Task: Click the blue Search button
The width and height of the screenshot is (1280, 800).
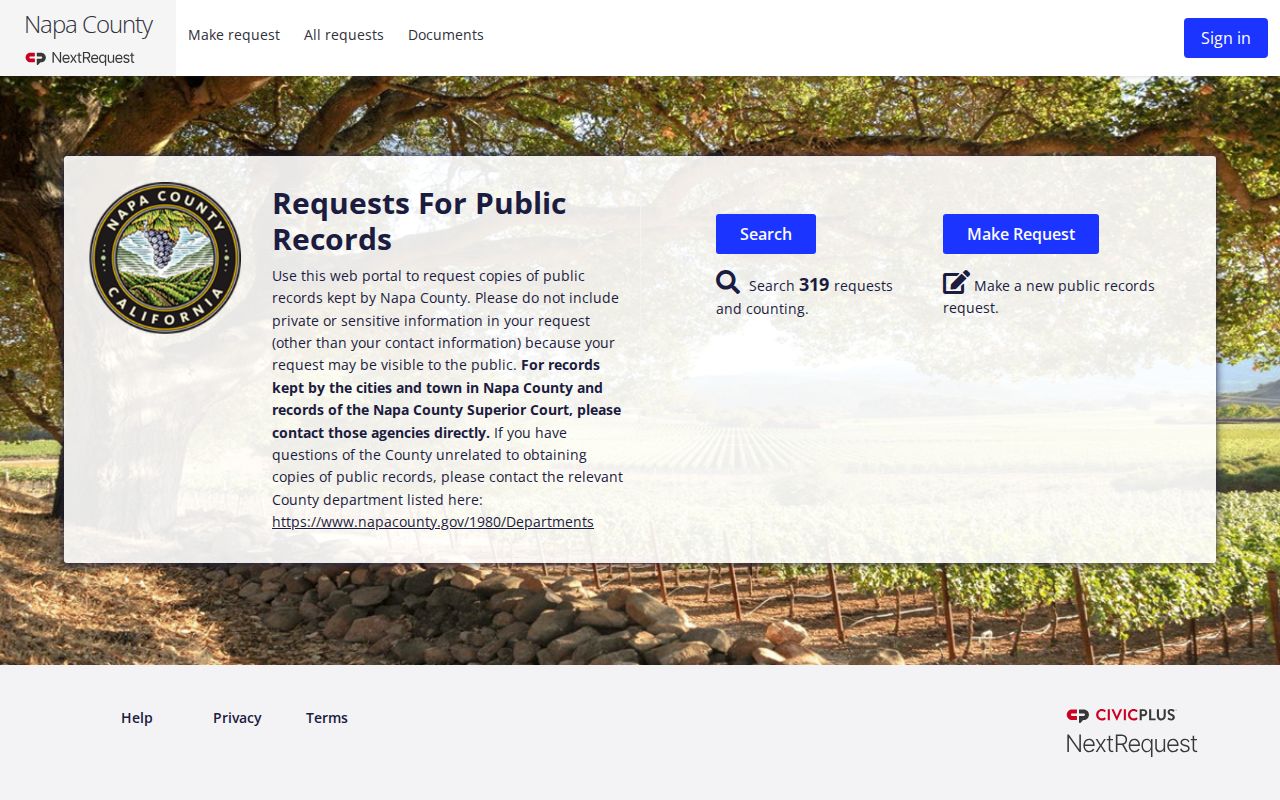Action: pyautogui.click(x=766, y=234)
